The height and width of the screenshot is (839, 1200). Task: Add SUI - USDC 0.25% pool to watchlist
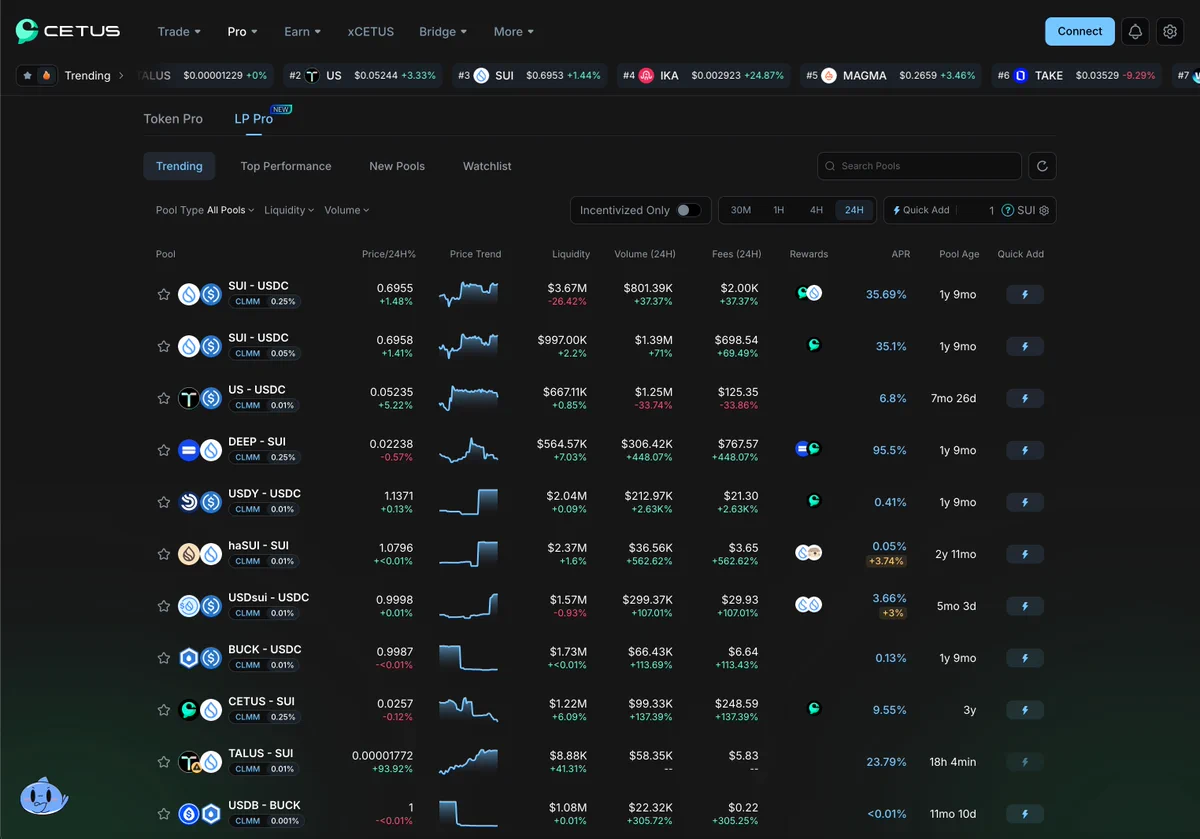[164, 294]
